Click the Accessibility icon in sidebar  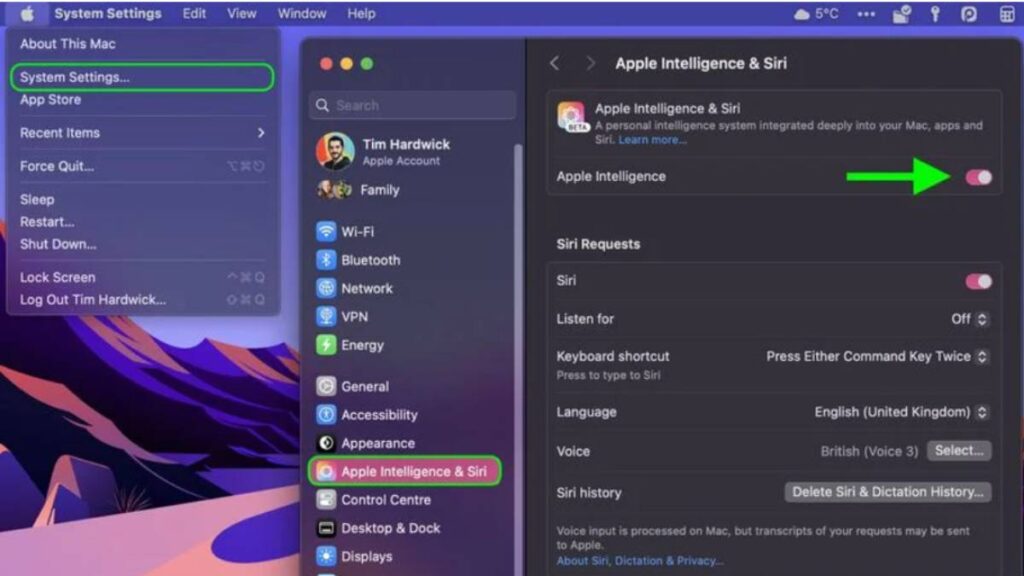(326, 415)
